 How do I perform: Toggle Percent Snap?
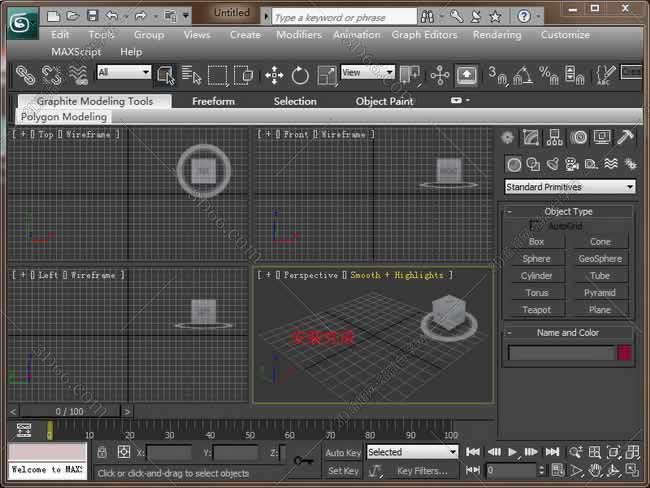pyautogui.click(x=548, y=75)
